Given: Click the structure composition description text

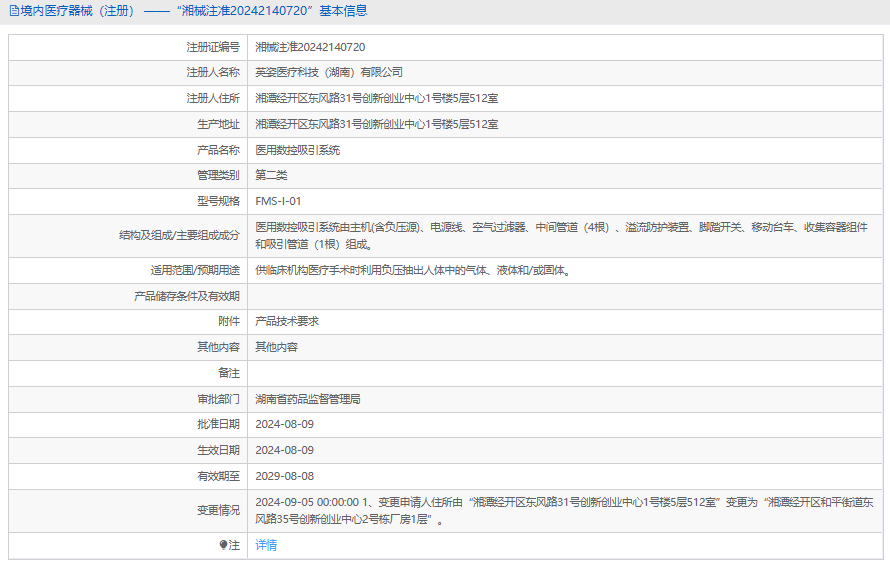Looking at the screenshot, I should [x=561, y=236].
